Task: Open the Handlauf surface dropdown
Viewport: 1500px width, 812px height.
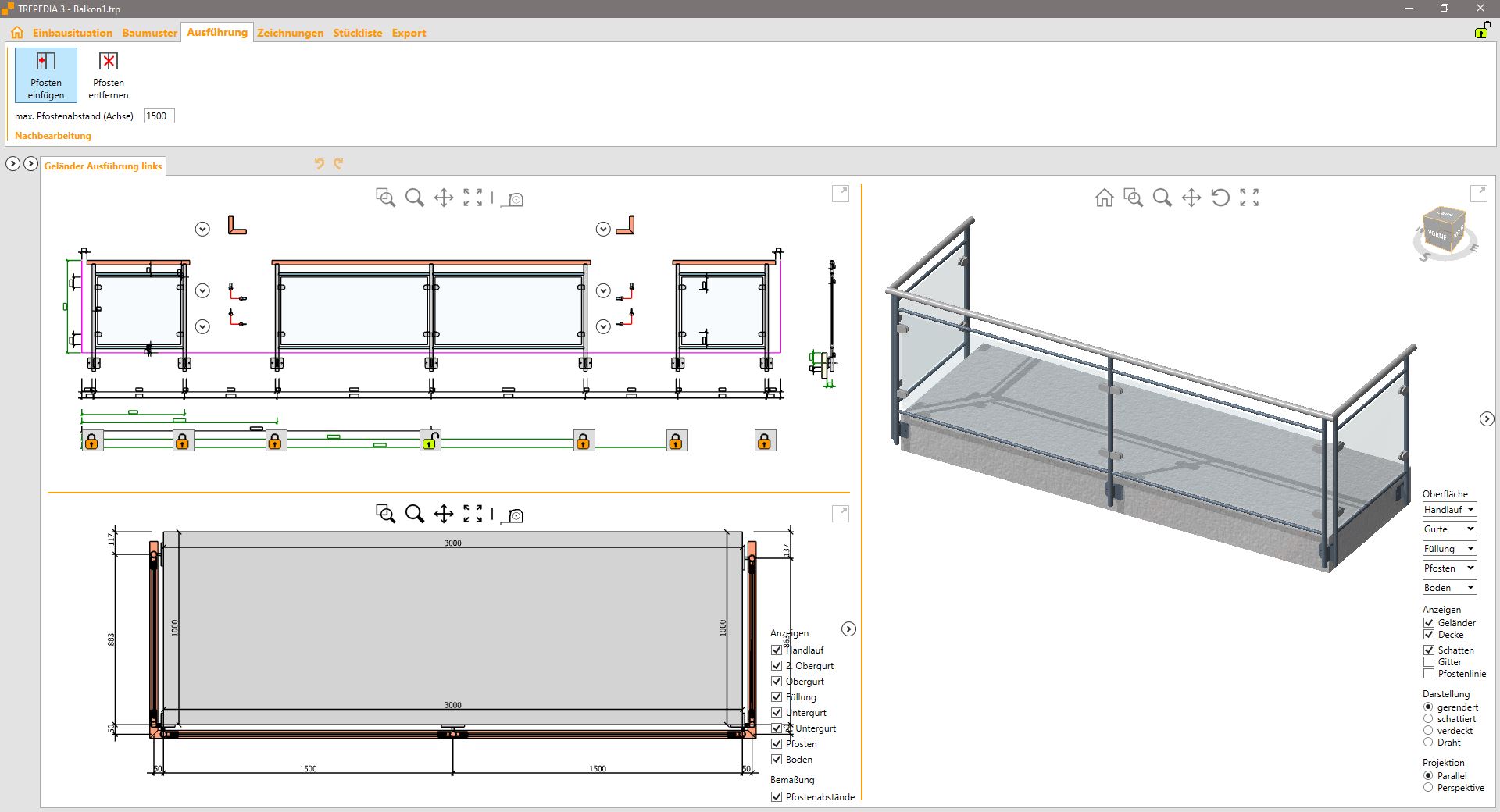Action: 1449,510
